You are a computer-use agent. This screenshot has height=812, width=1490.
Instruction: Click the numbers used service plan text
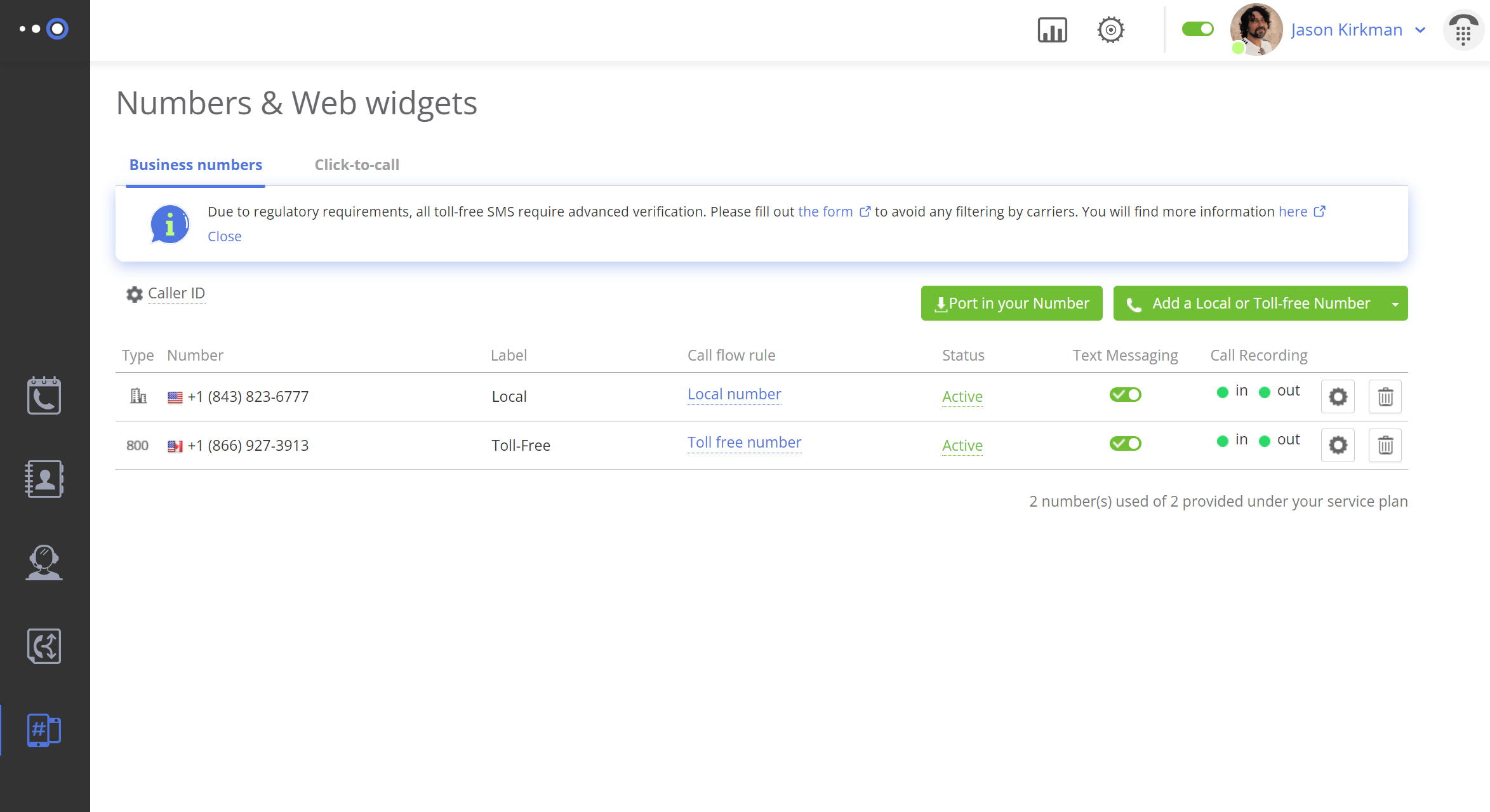[1218, 502]
